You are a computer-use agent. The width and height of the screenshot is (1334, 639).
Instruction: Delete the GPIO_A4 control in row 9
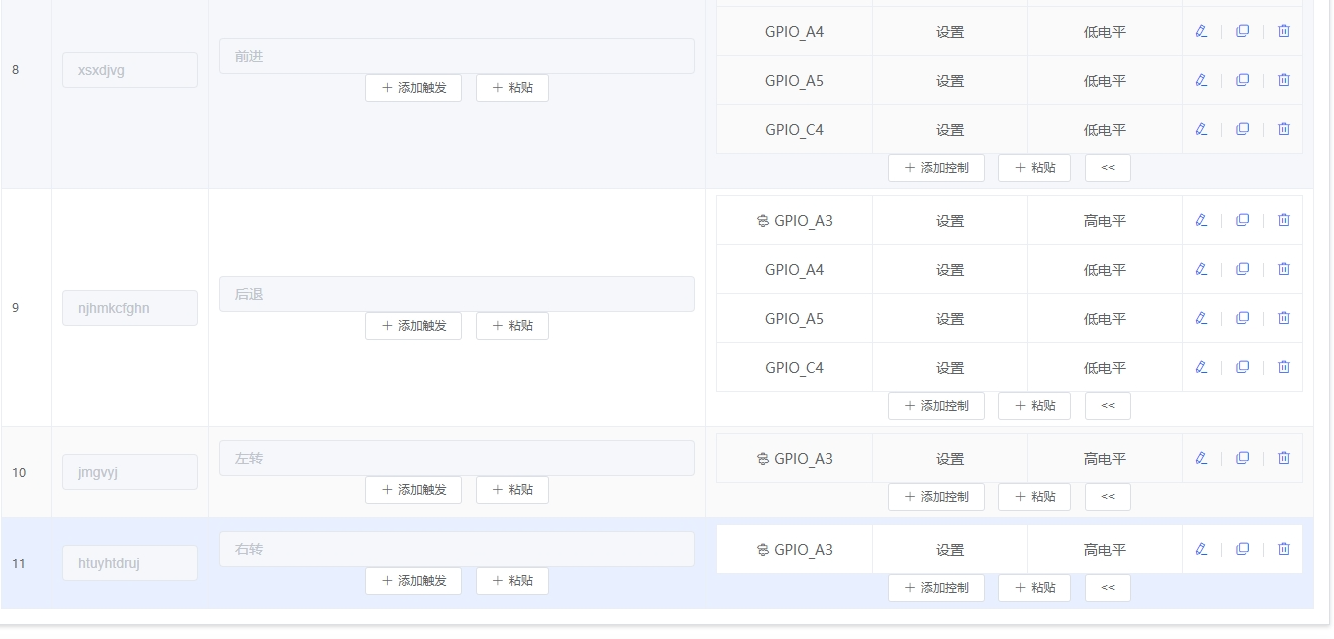tap(1284, 269)
